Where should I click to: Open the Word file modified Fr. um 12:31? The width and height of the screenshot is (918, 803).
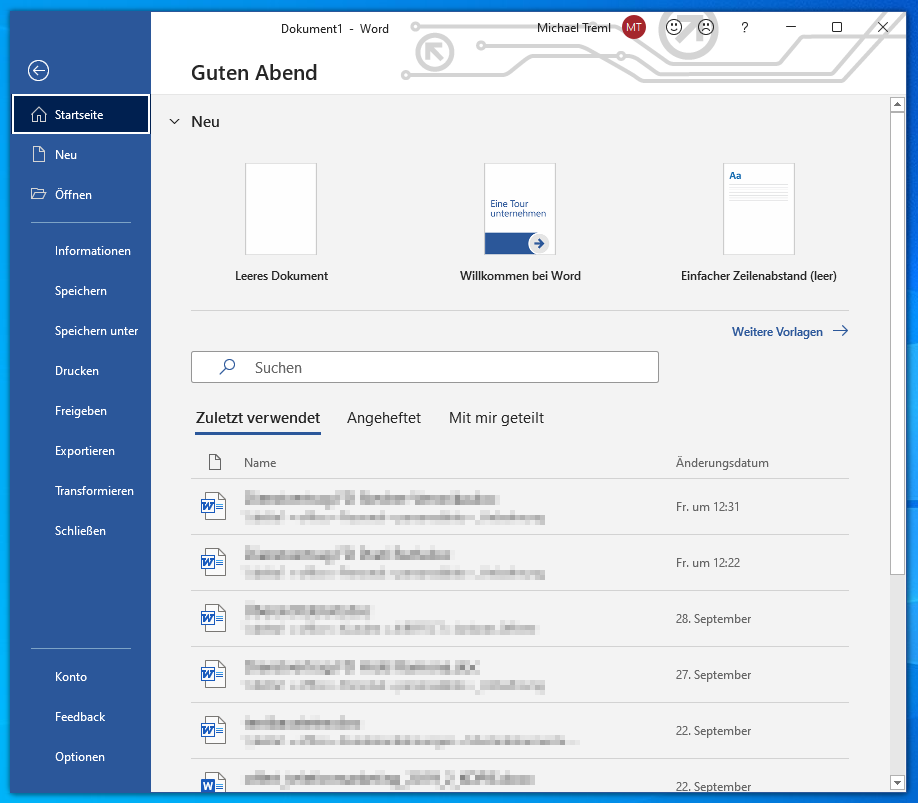[x=519, y=506]
